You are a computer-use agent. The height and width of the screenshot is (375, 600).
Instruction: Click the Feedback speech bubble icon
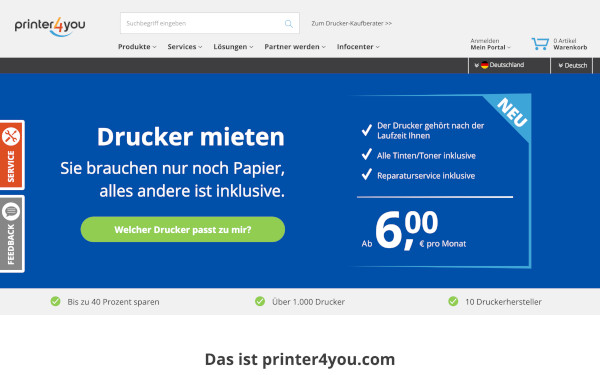(11, 211)
